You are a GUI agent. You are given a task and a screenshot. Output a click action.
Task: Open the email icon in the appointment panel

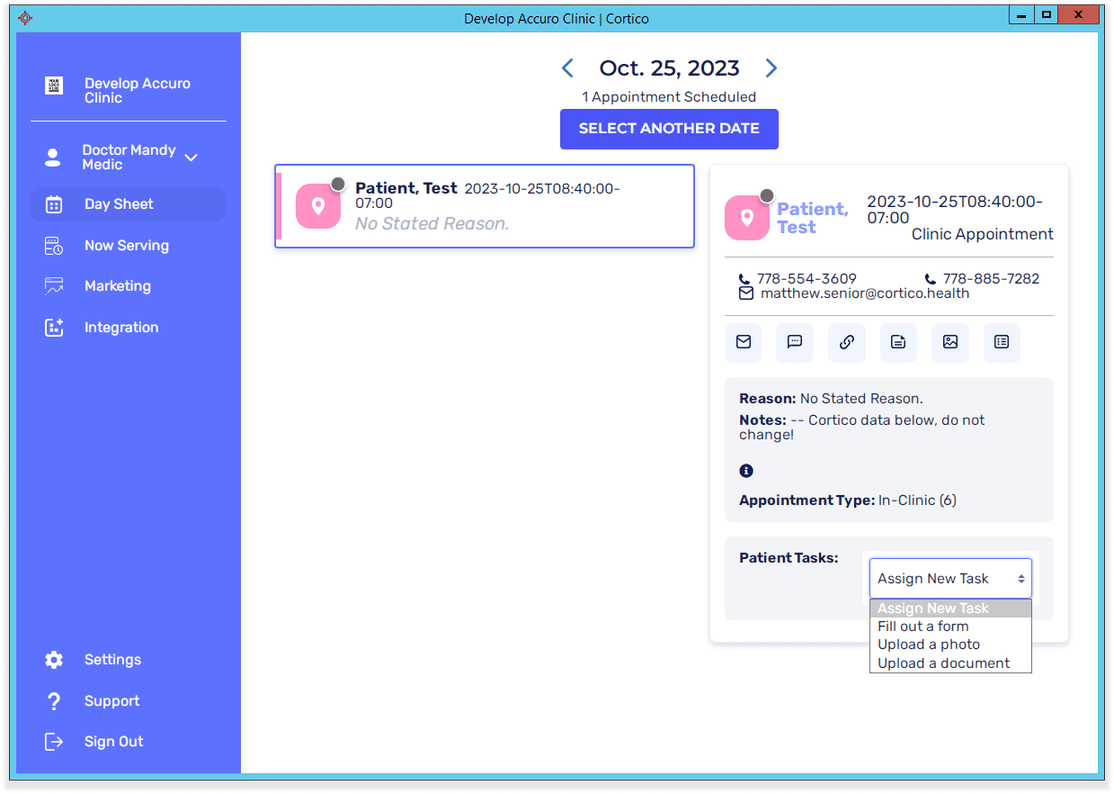click(x=743, y=342)
